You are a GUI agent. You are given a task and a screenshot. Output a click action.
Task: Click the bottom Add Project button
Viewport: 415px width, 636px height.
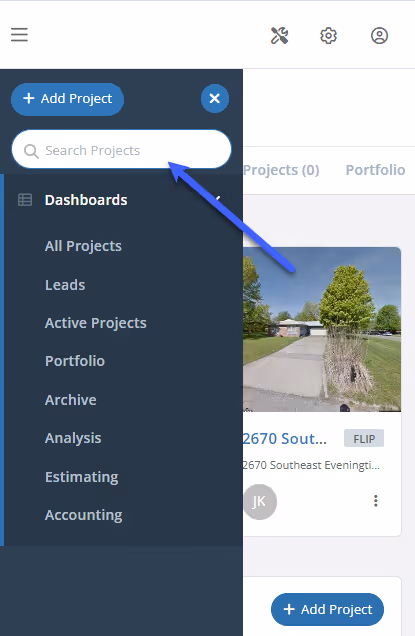[x=327, y=609]
